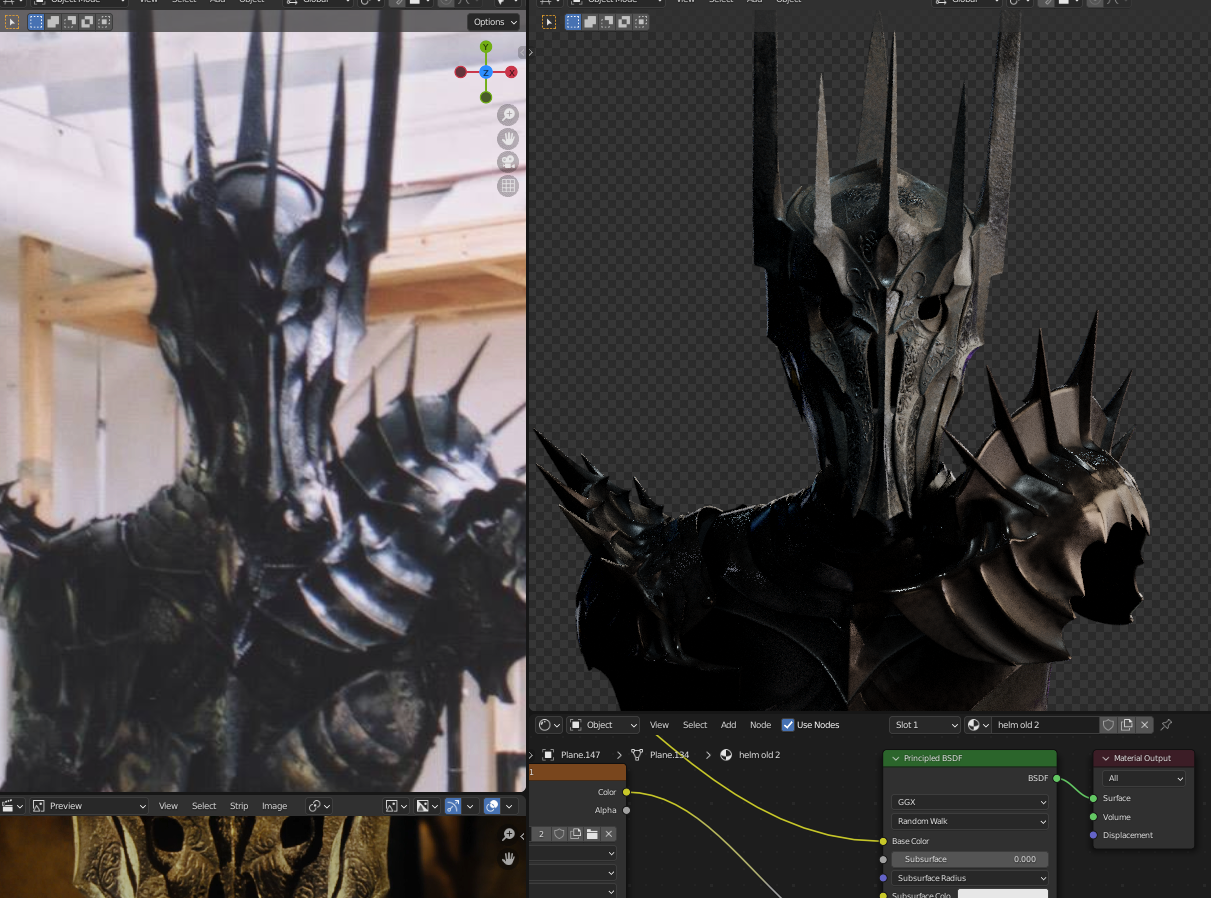1211x898 pixels.
Task: Open the View menu in node editor
Action: pyautogui.click(x=659, y=725)
